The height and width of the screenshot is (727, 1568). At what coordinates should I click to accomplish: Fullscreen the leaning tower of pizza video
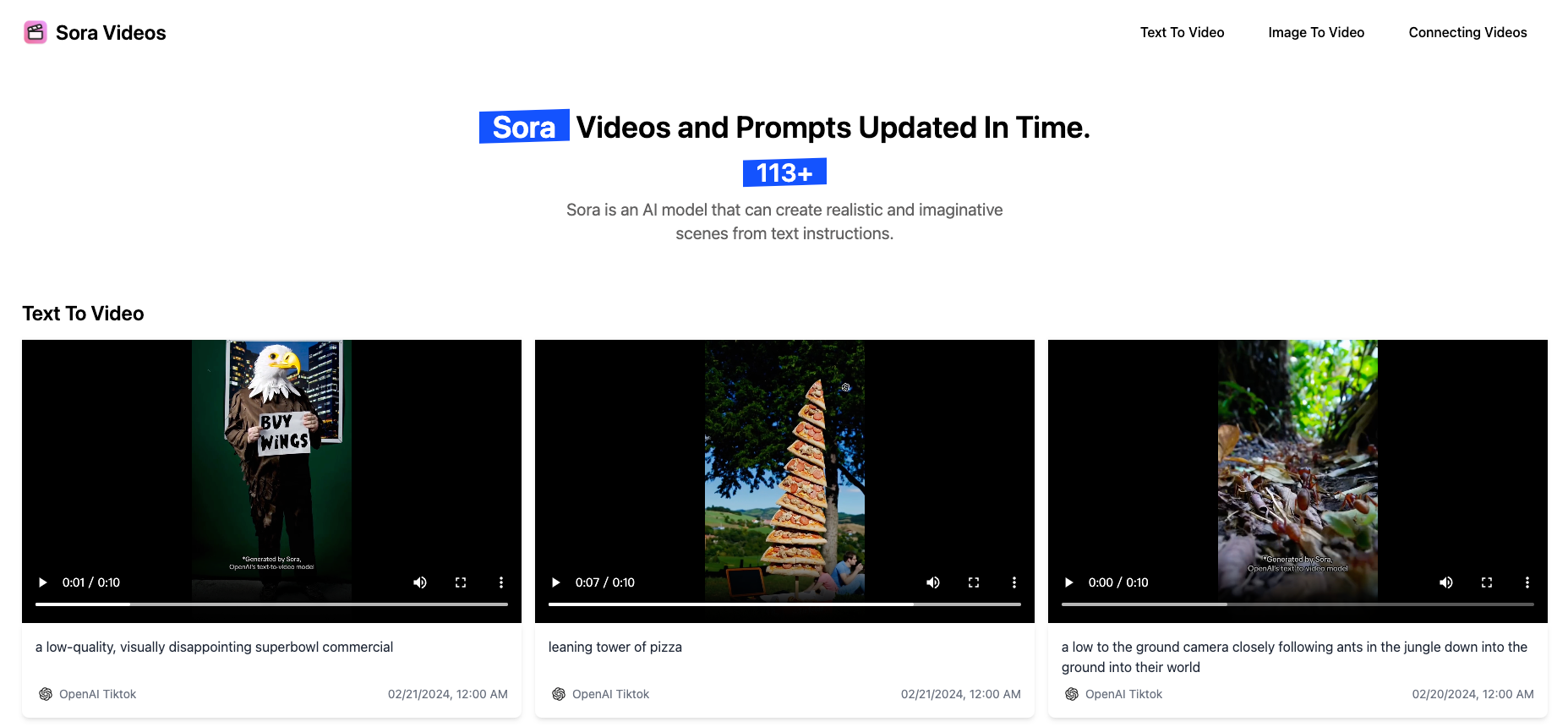[974, 582]
